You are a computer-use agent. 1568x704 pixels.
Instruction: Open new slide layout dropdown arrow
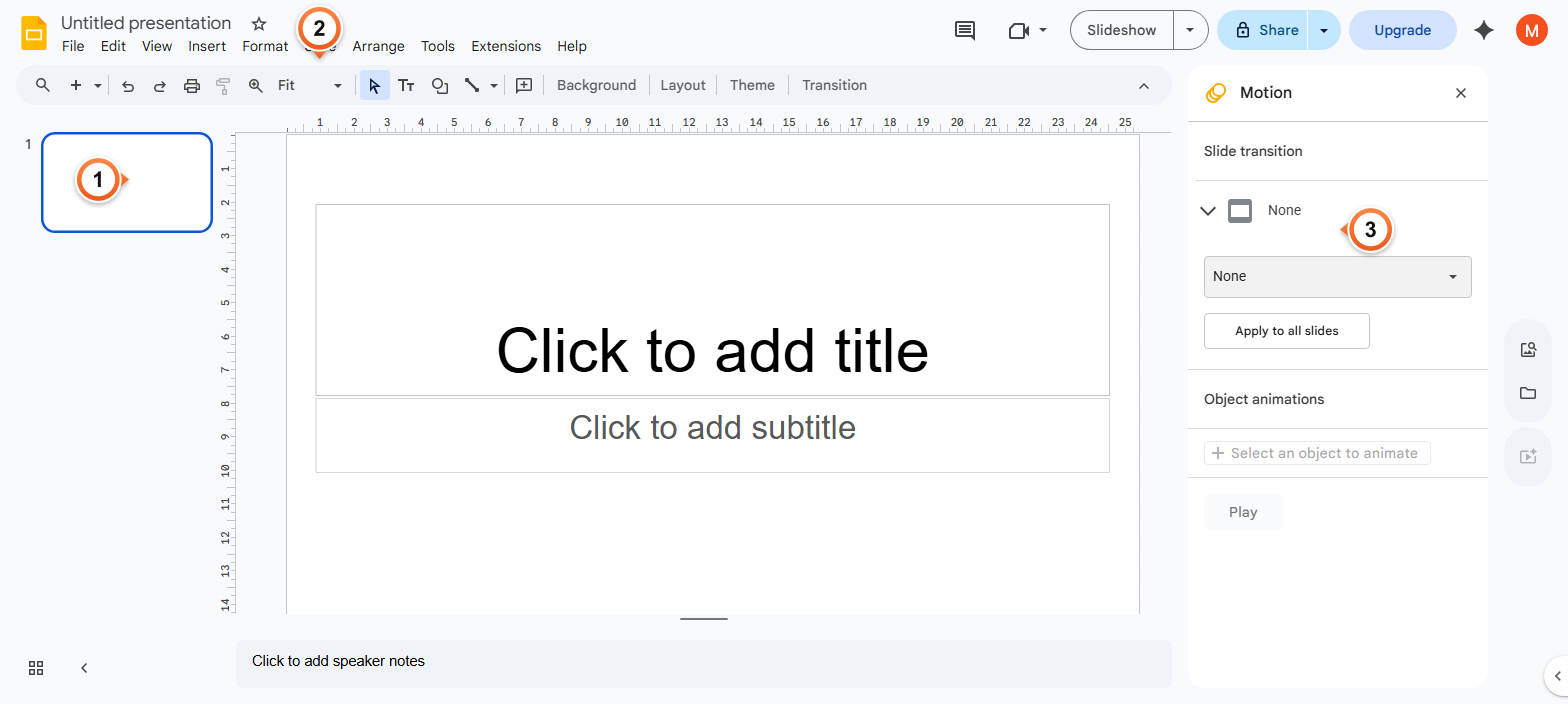tap(98, 86)
